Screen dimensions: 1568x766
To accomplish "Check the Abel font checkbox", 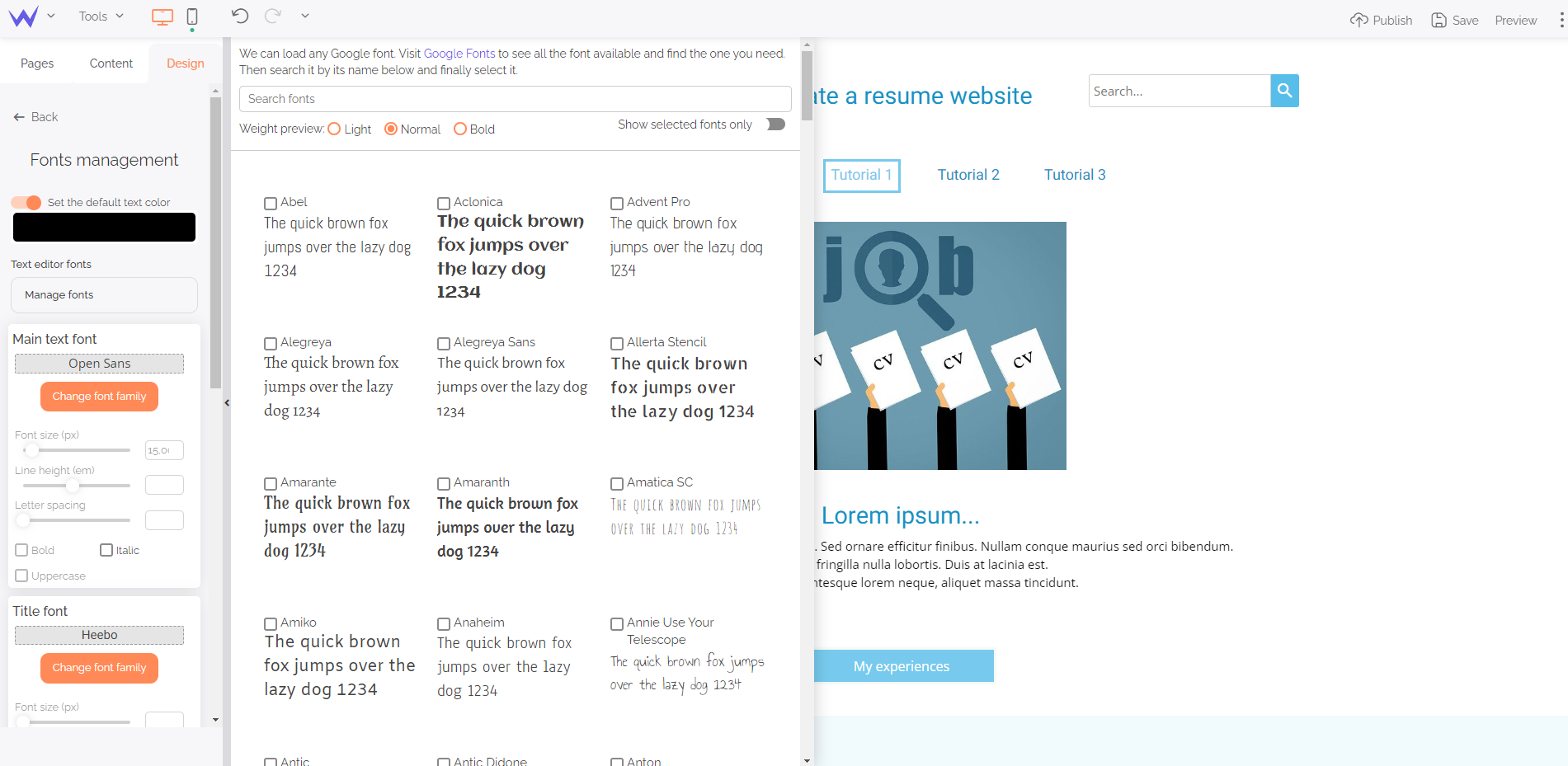I will [x=271, y=204].
